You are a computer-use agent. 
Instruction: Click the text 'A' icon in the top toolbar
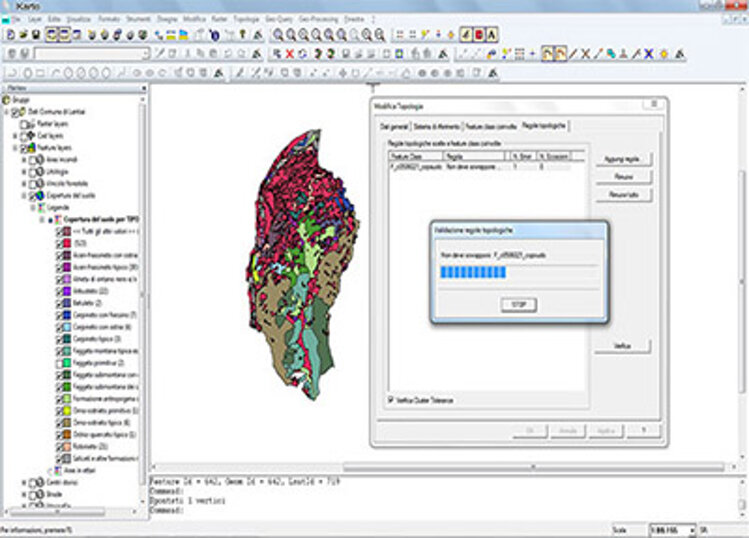492,34
